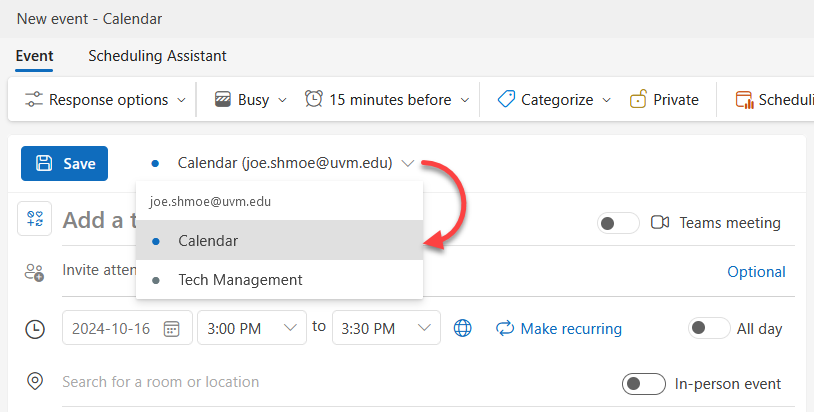Select Tech Management from calendar list

point(240,280)
